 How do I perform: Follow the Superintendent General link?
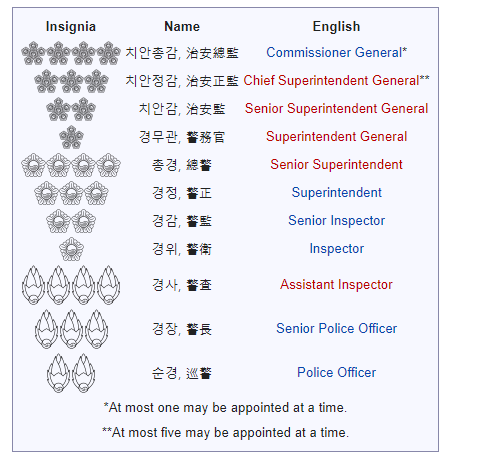tap(336, 137)
